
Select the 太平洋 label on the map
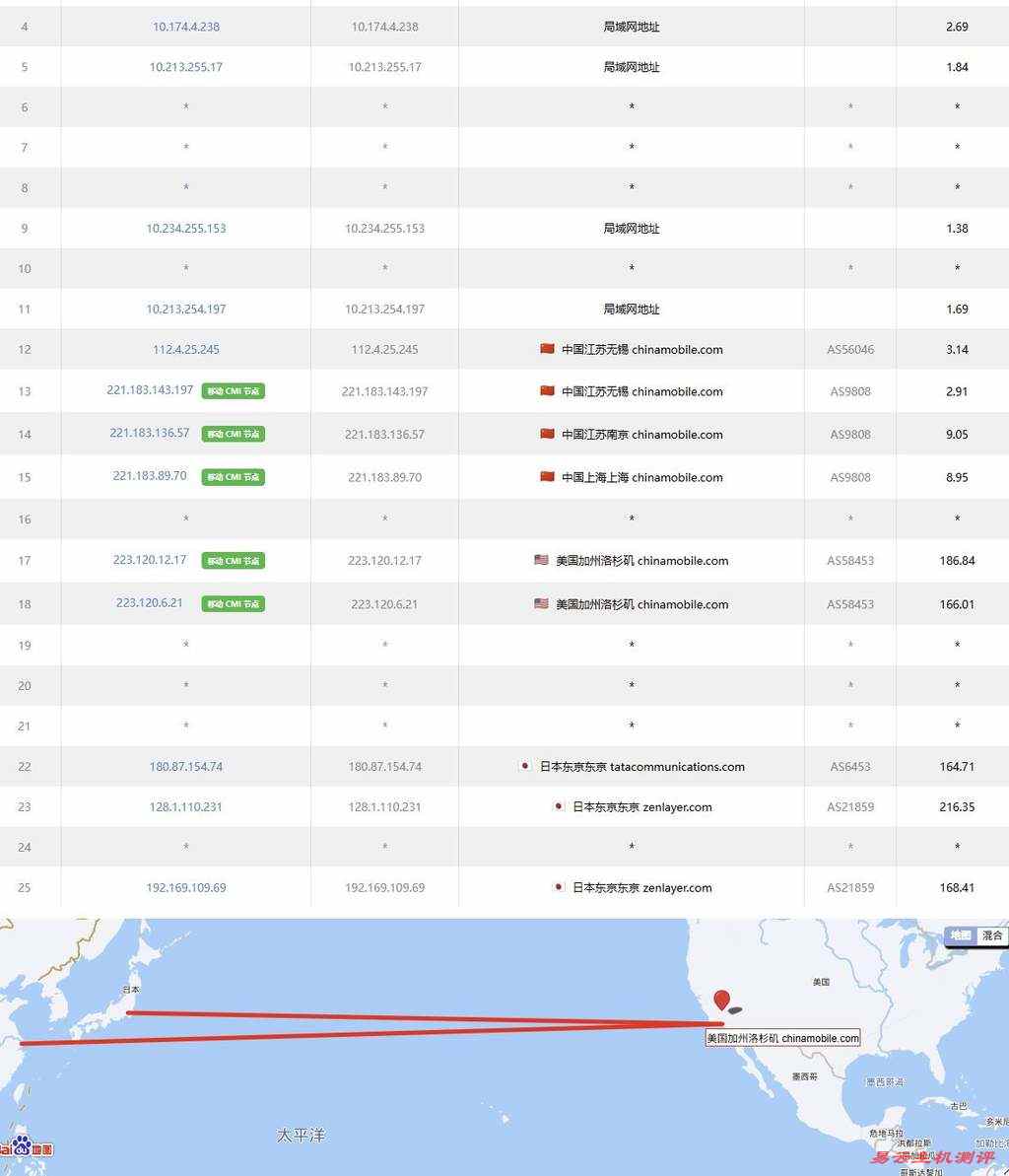[x=301, y=1135]
